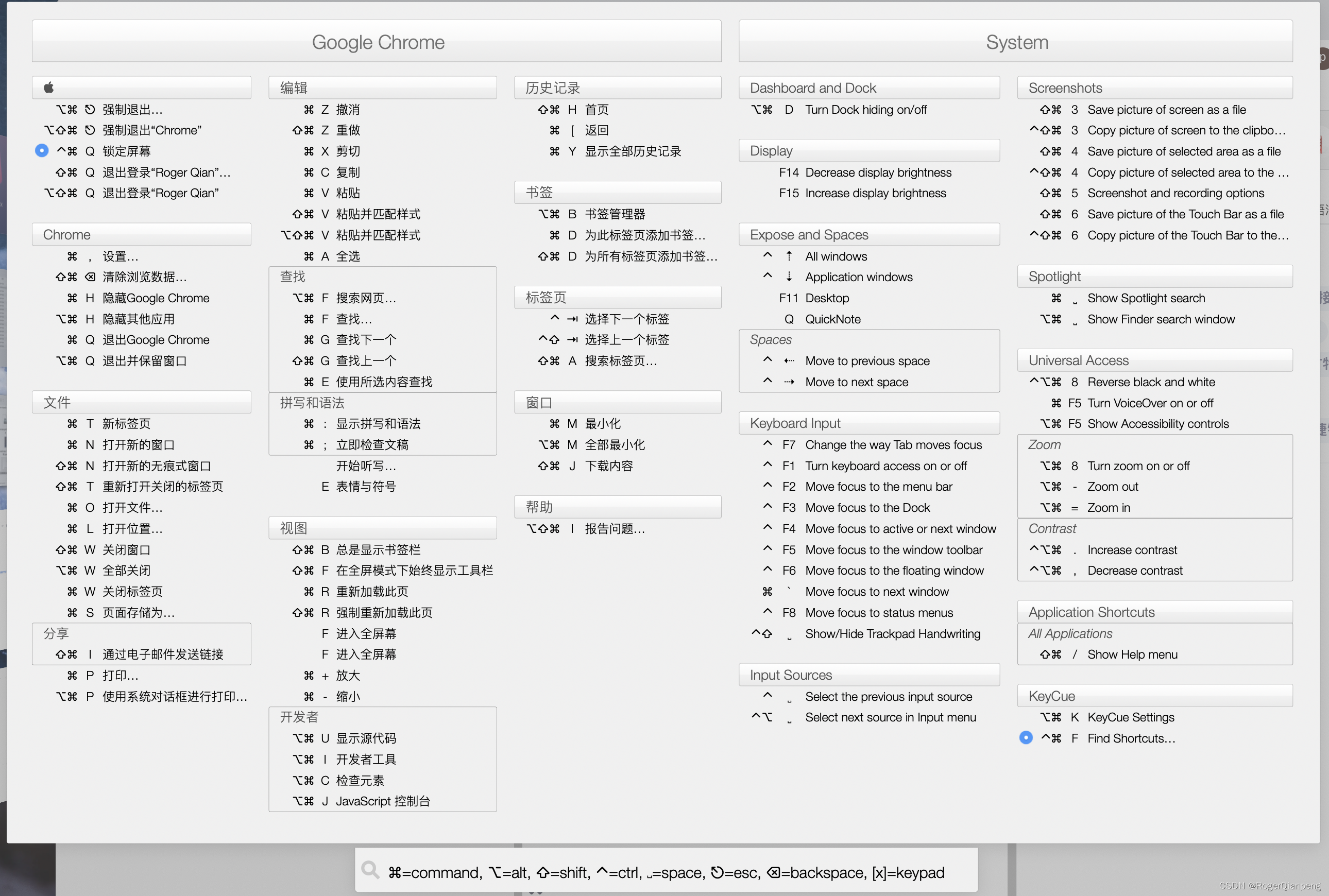
Task: Click the magnifier icon in search bar
Action: (370, 870)
